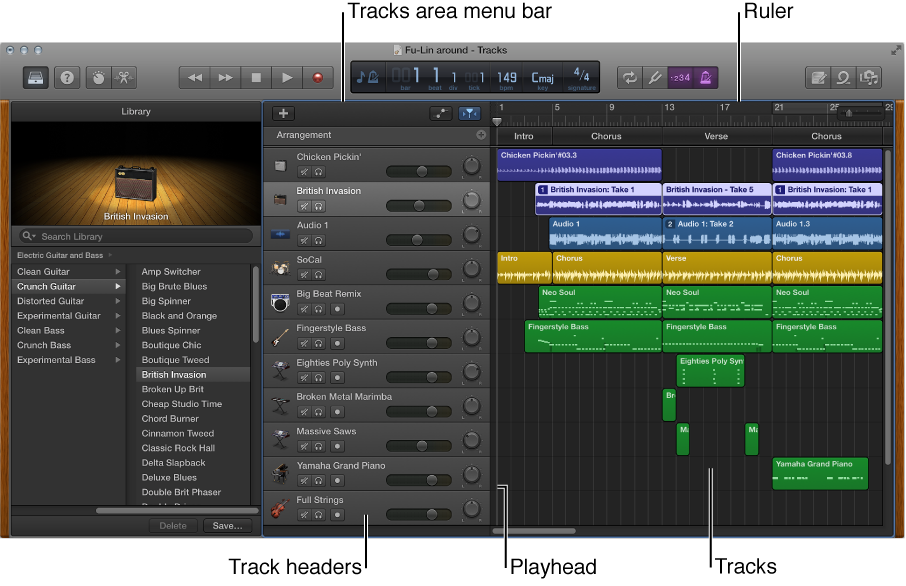
Task: Click the Audio 1 track volume slider
Action: [418, 240]
